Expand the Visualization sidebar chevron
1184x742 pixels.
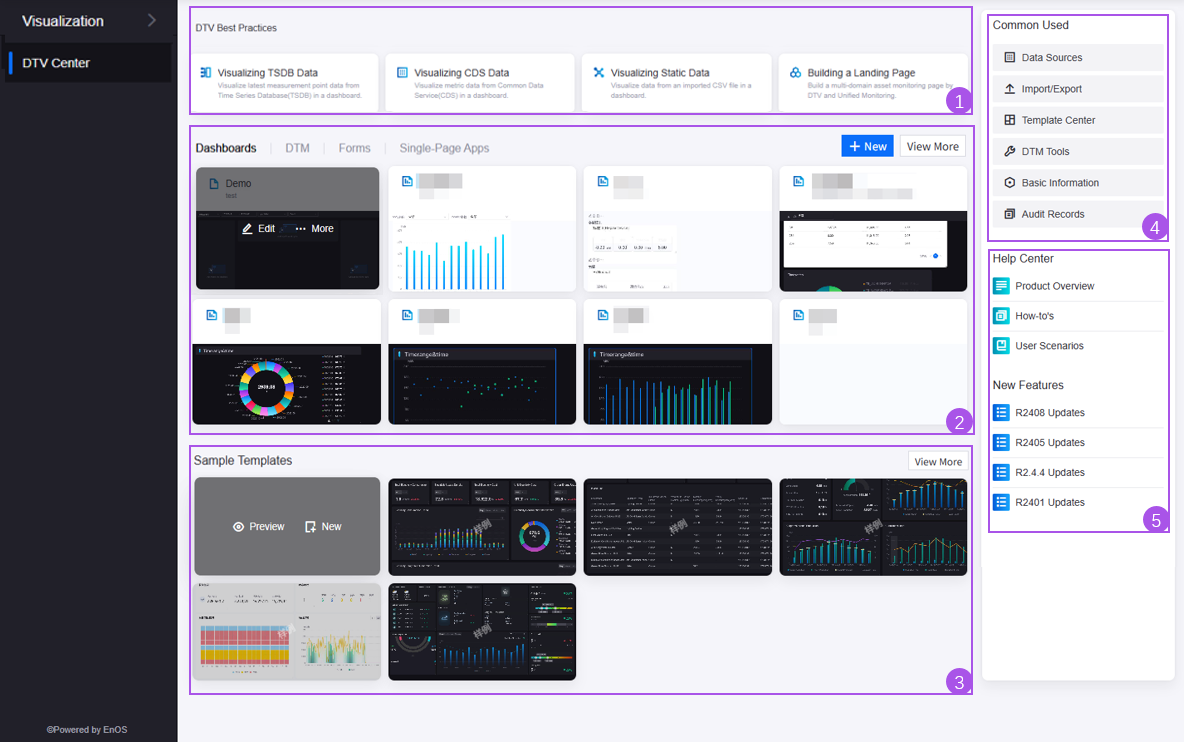(x=151, y=20)
